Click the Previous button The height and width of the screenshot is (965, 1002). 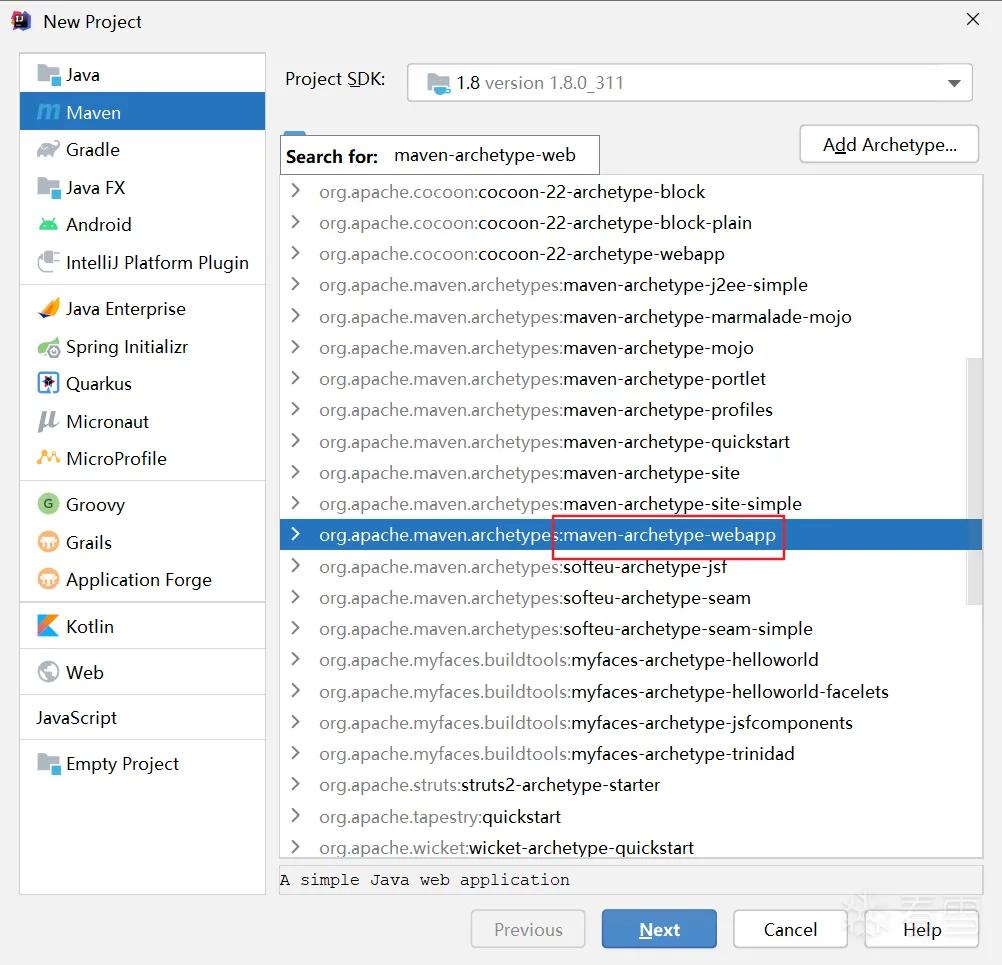click(x=528, y=929)
